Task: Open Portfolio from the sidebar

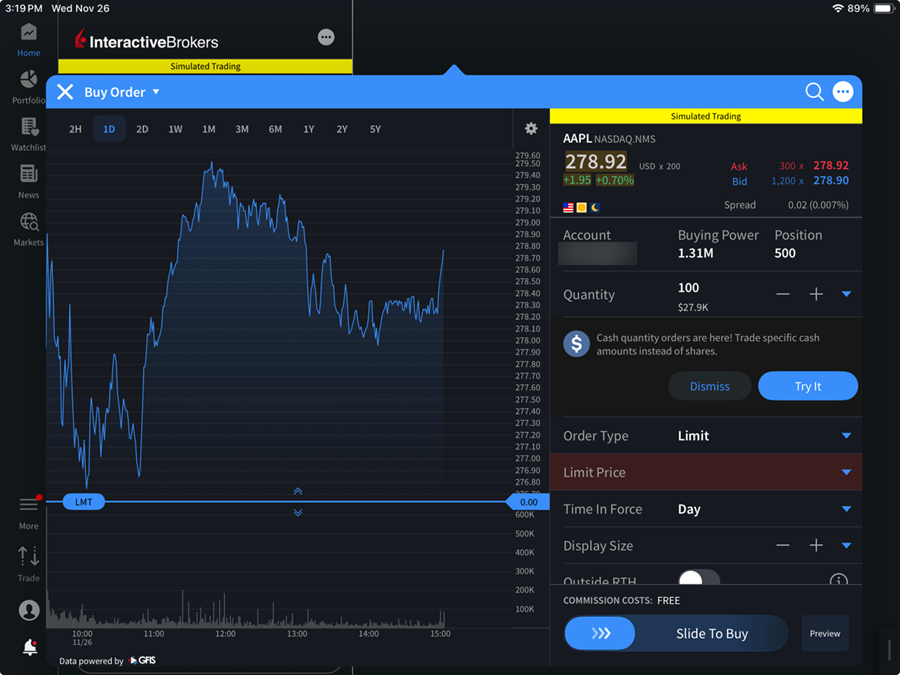Action: tap(28, 86)
